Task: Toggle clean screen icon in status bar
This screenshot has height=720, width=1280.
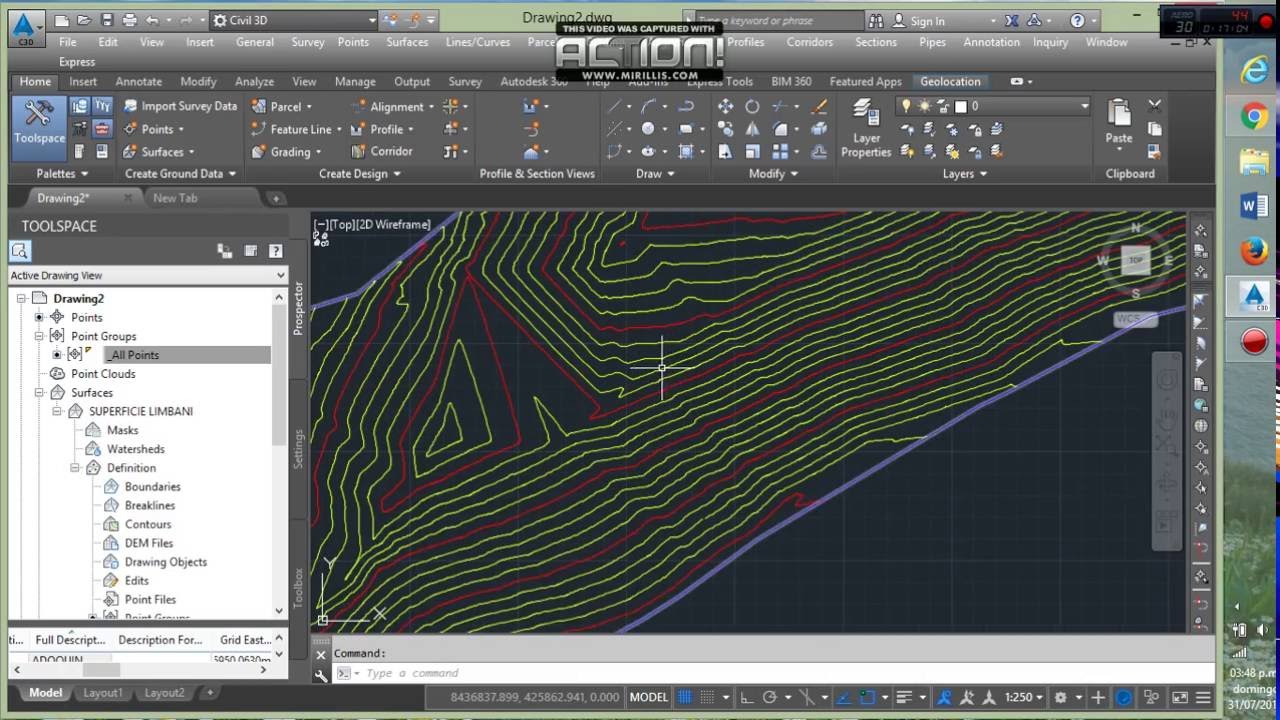Action: click(x=1180, y=698)
